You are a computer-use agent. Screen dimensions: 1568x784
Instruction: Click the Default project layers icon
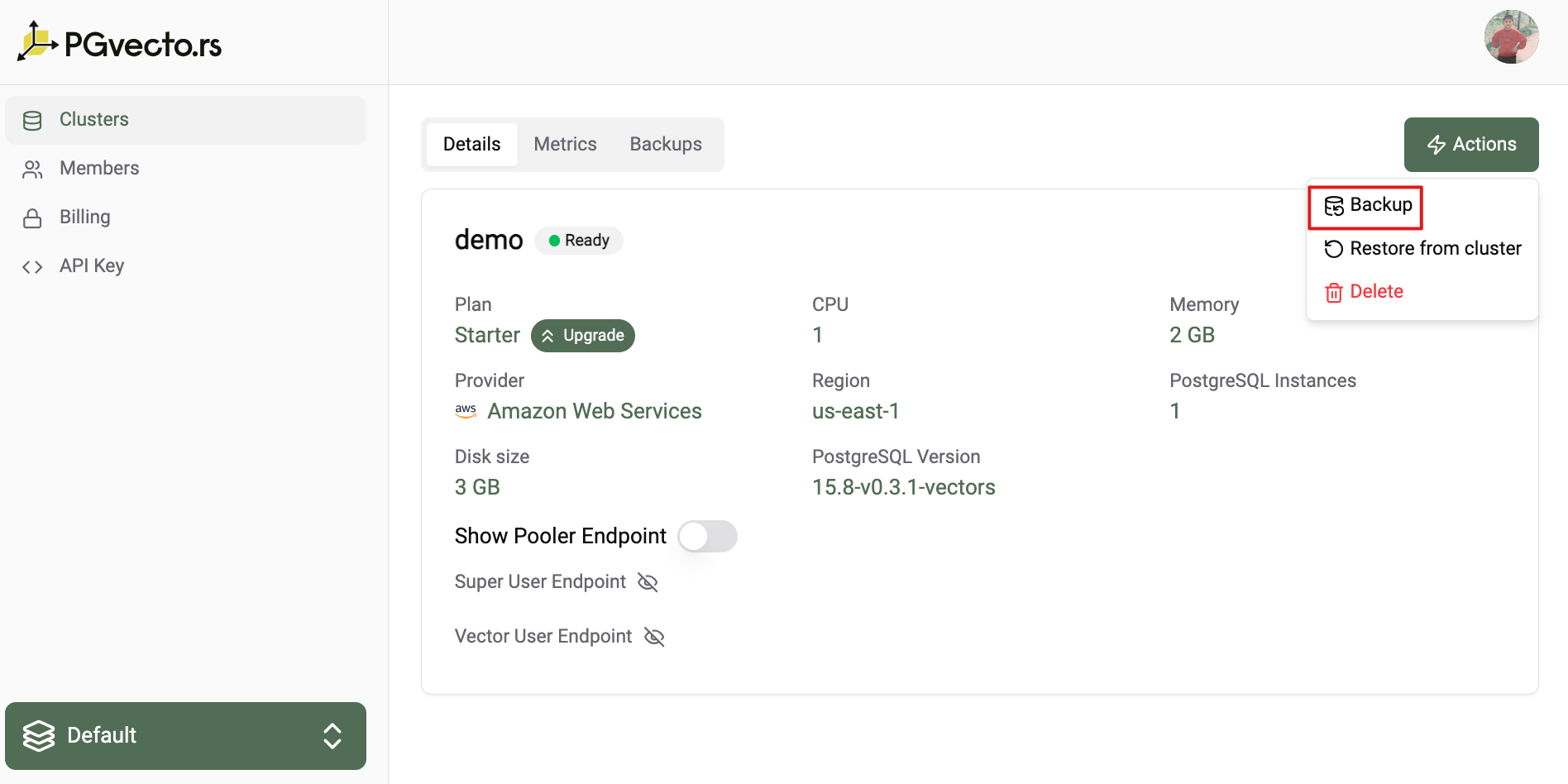click(x=39, y=735)
